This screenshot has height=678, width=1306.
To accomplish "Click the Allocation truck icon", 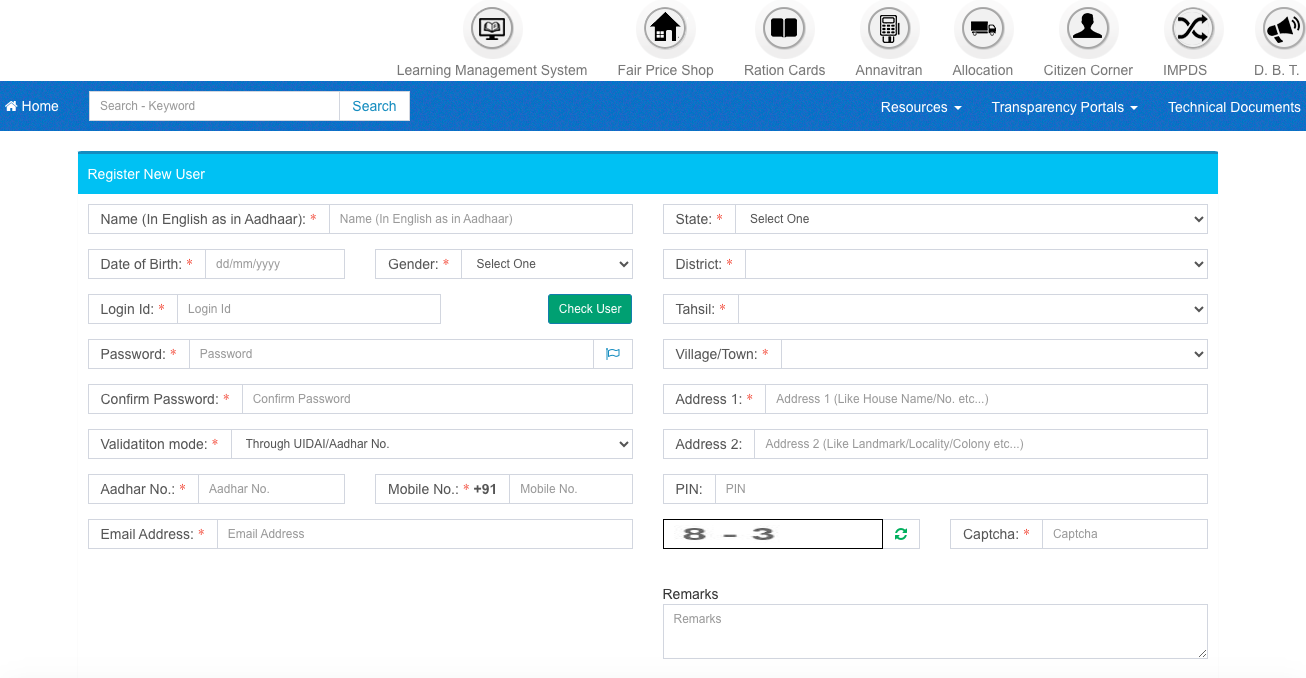I will 982,29.
